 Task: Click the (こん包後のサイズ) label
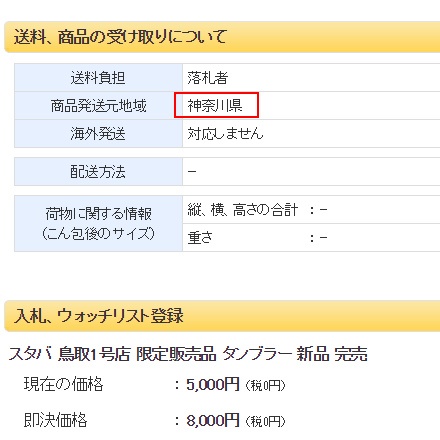[x=98, y=233]
